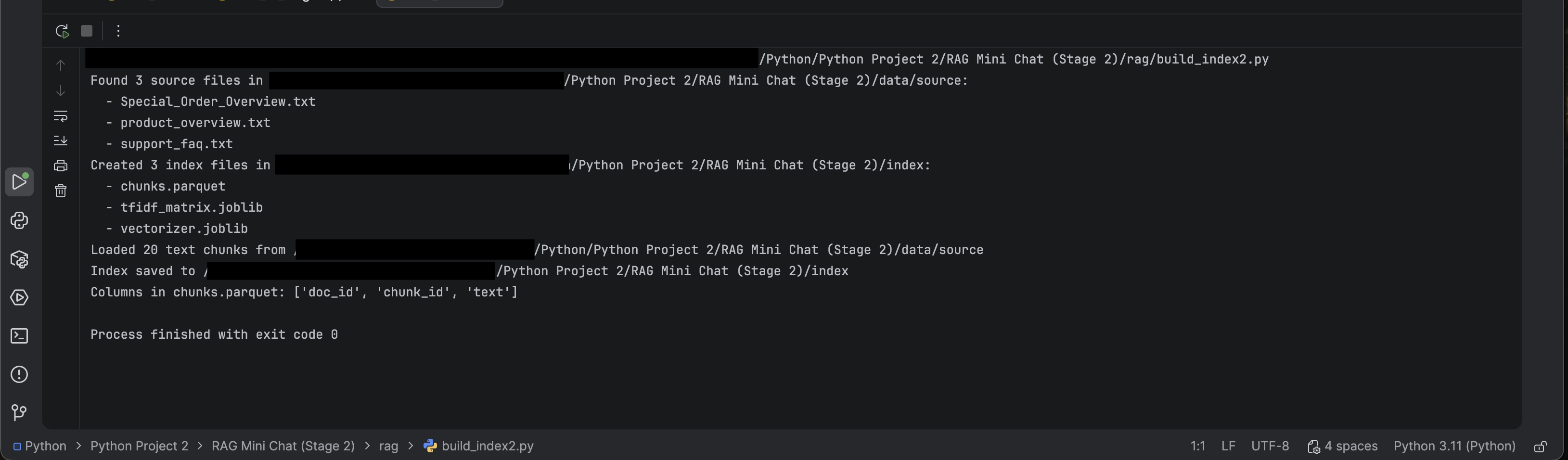Open the Python 3.11 interpreter selector
Image resolution: width=1568 pixels, height=460 pixels.
(1454, 446)
